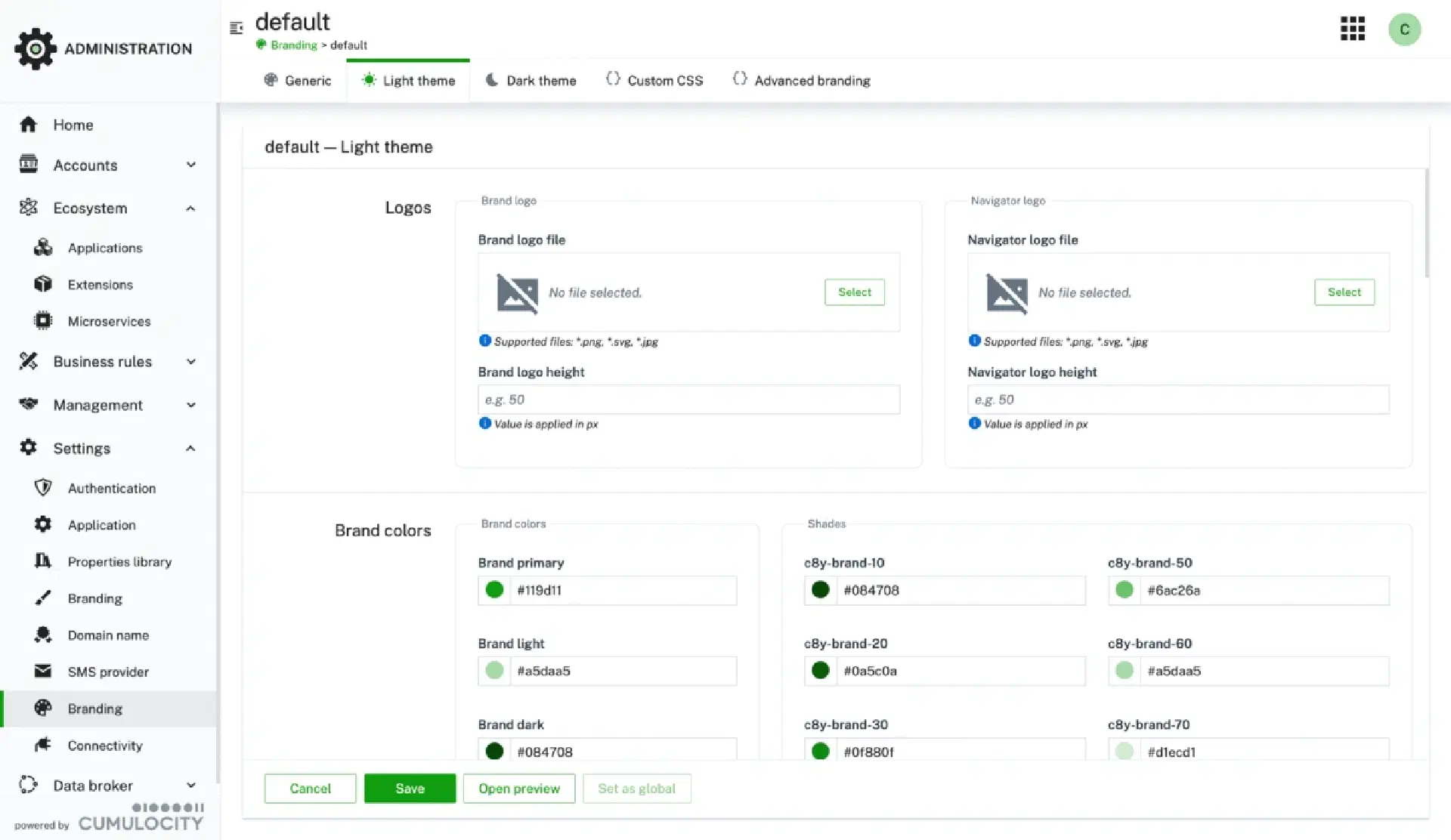Screen dimensions: 1451x840
Task: Click the user avatar C icon
Action: [x=1404, y=29]
